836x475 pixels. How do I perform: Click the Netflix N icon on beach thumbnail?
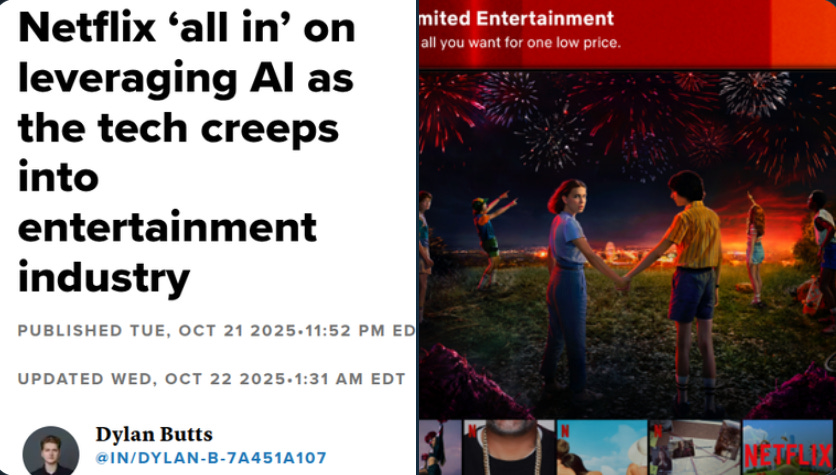click(x=565, y=430)
